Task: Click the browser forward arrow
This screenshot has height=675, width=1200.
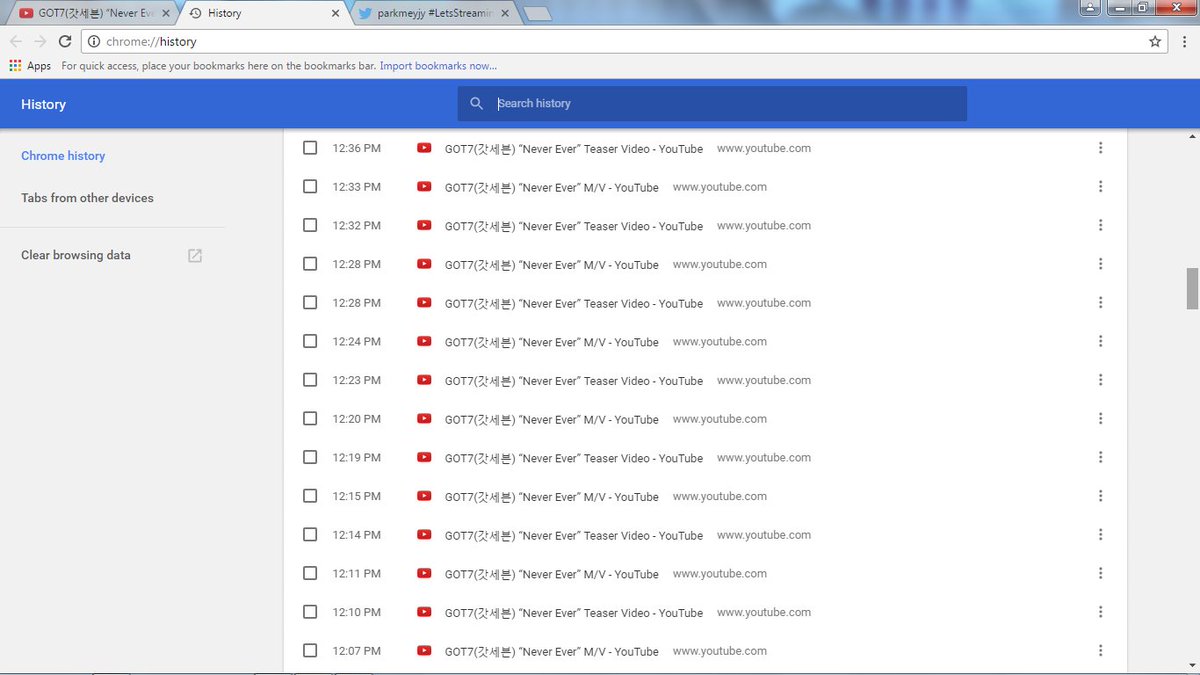Action: (40, 41)
